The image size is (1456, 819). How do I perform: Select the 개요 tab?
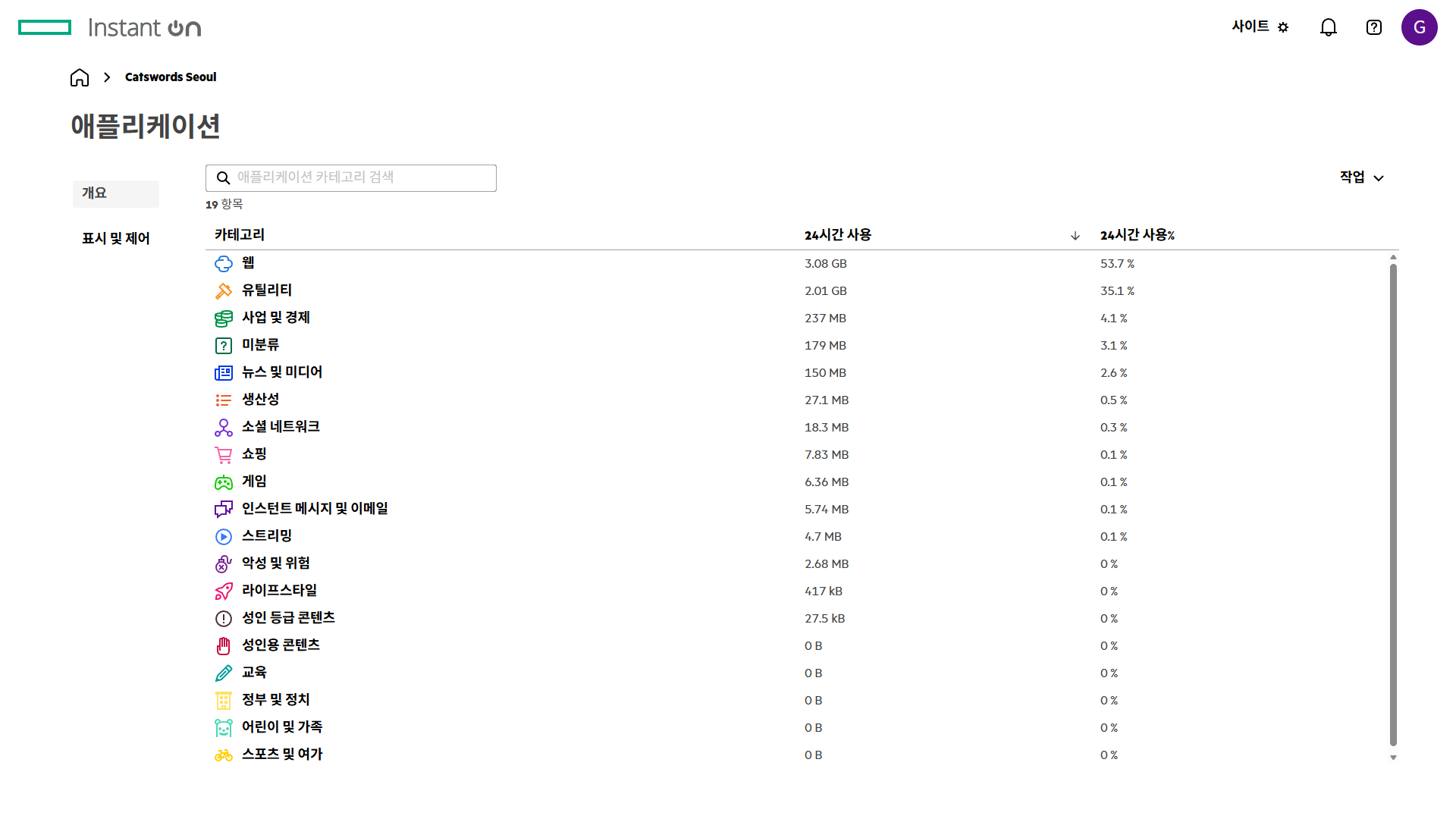115,193
